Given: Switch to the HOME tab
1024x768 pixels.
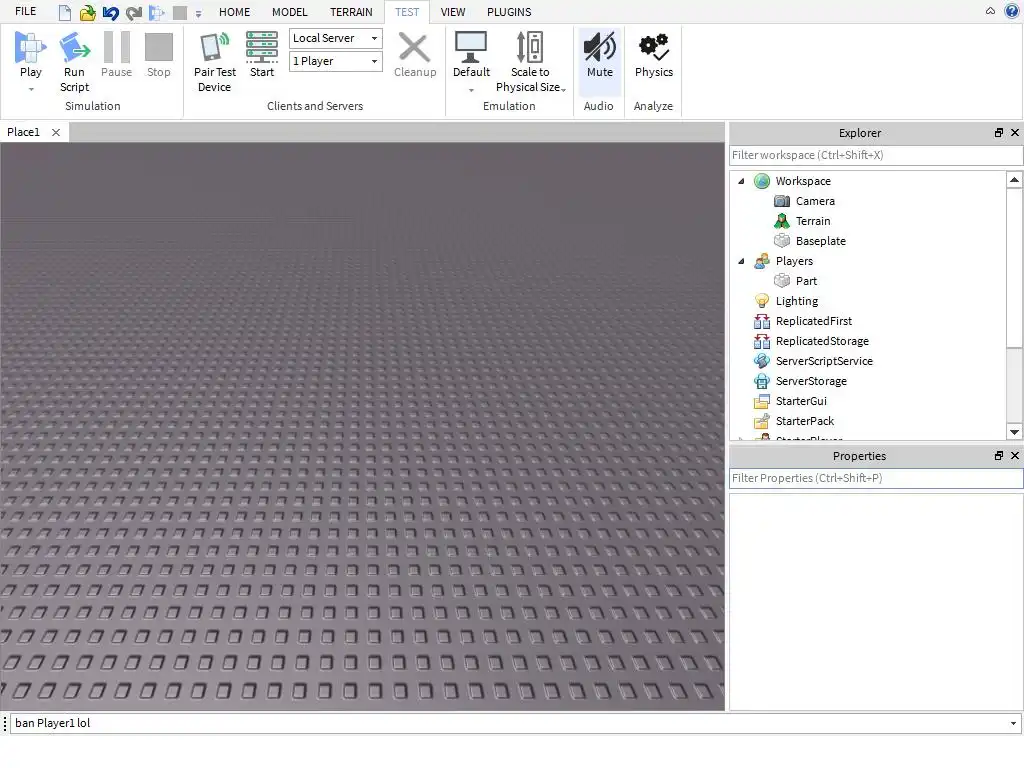Looking at the screenshot, I should (234, 12).
